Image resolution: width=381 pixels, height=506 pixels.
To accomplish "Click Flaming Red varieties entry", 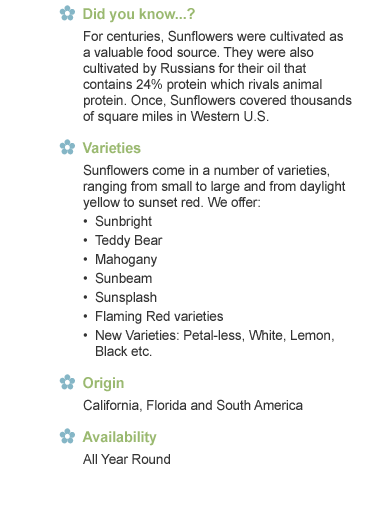I will 159,317.
